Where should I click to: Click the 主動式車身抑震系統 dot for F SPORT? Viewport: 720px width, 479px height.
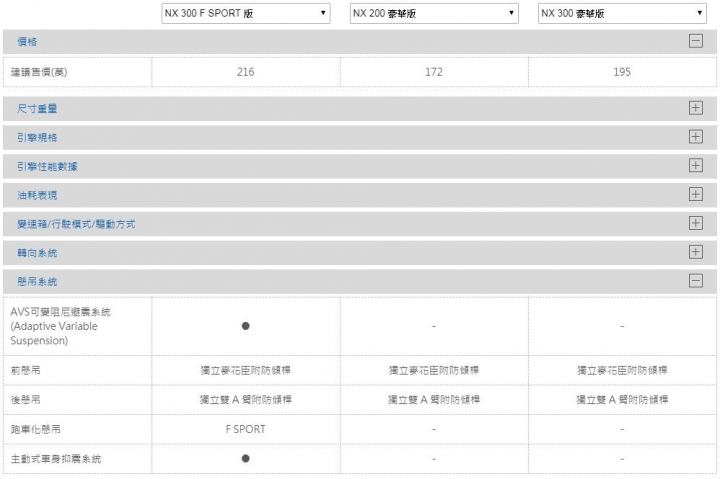point(246,458)
